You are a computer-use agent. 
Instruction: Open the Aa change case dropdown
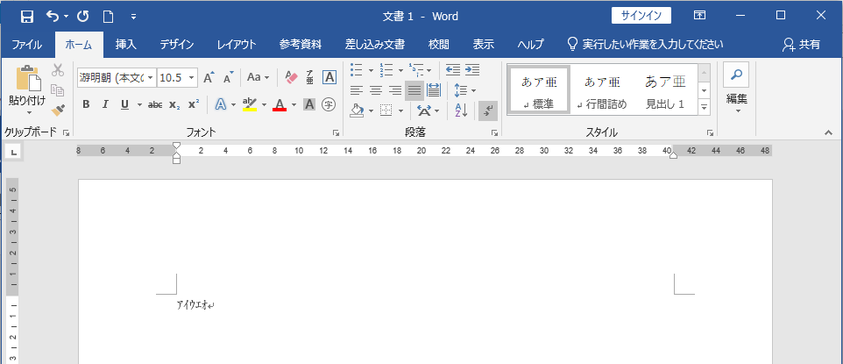(258, 77)
